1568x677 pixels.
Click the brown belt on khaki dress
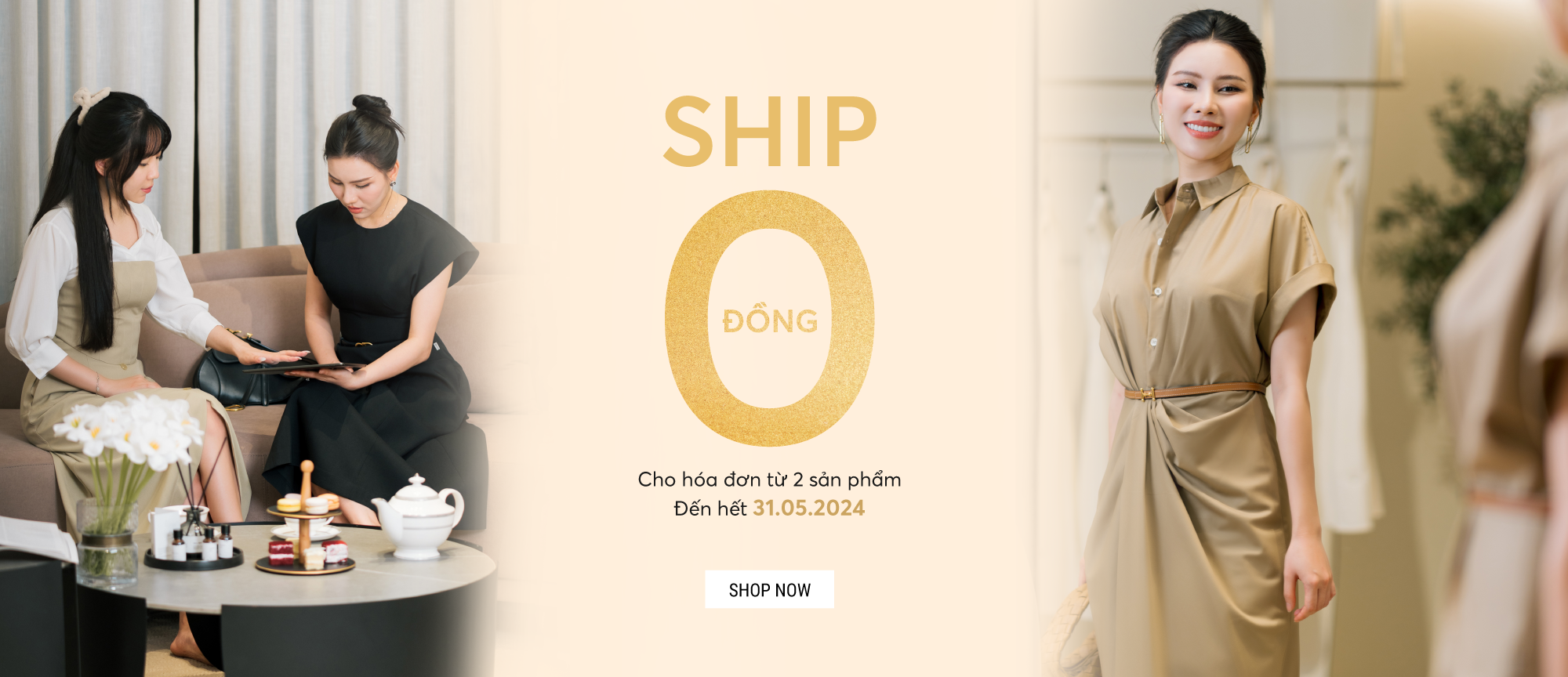[x=1194, y=390]
